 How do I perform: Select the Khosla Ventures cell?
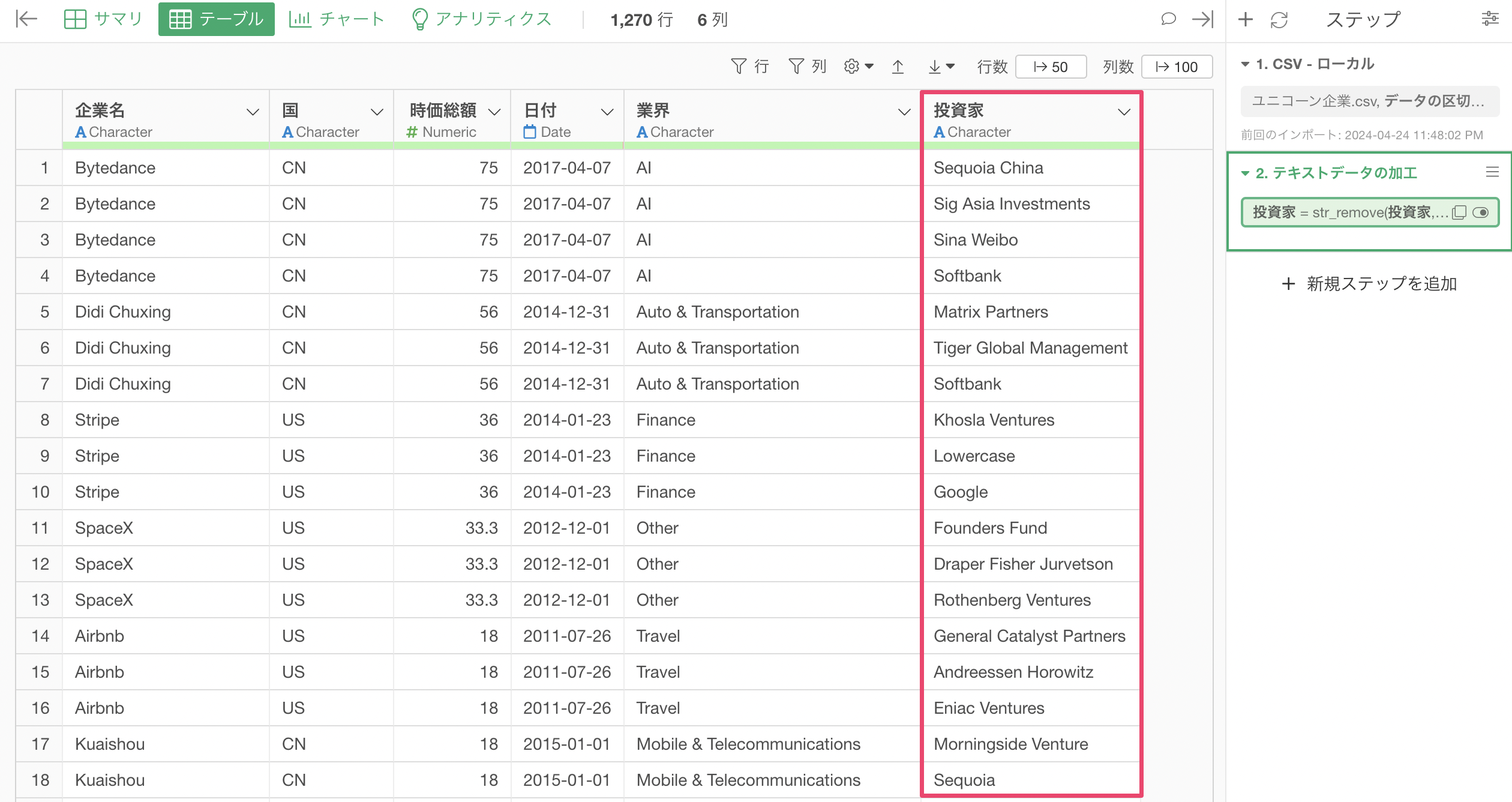point(1030,420)
